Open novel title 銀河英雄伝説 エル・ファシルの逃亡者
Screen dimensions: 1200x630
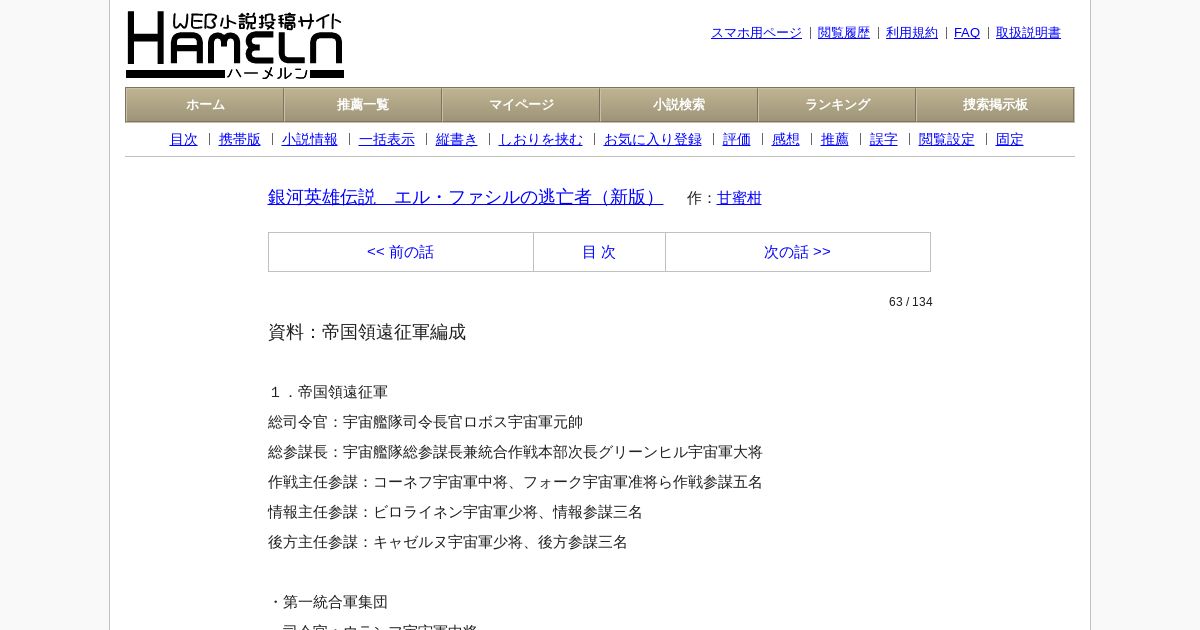tap(465, 197)
